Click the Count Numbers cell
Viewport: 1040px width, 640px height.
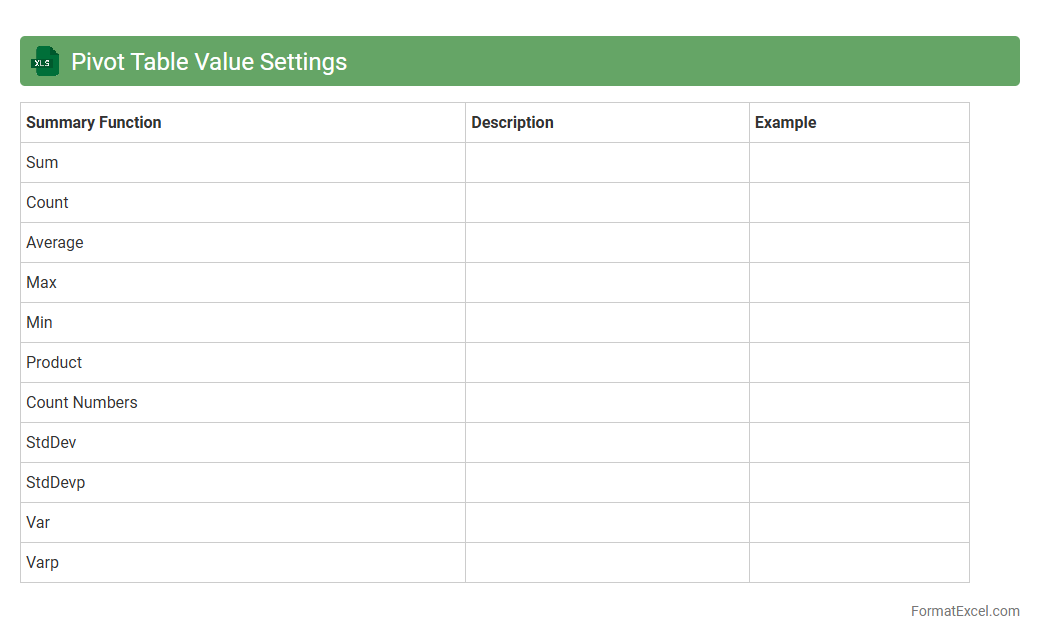point(82,402)
